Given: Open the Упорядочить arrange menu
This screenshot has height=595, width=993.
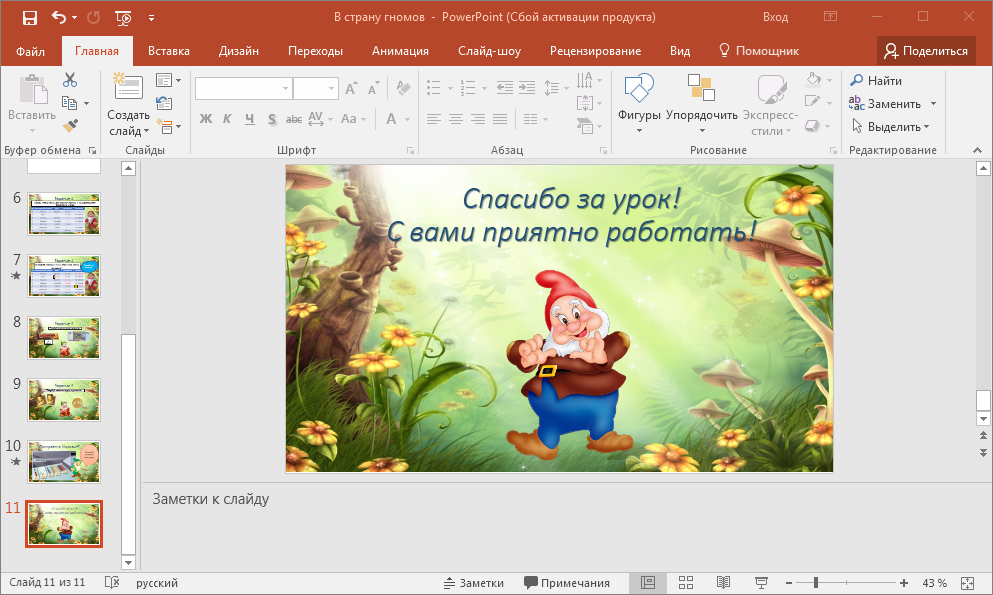Looking at the screenshot, I should point(702,103).
